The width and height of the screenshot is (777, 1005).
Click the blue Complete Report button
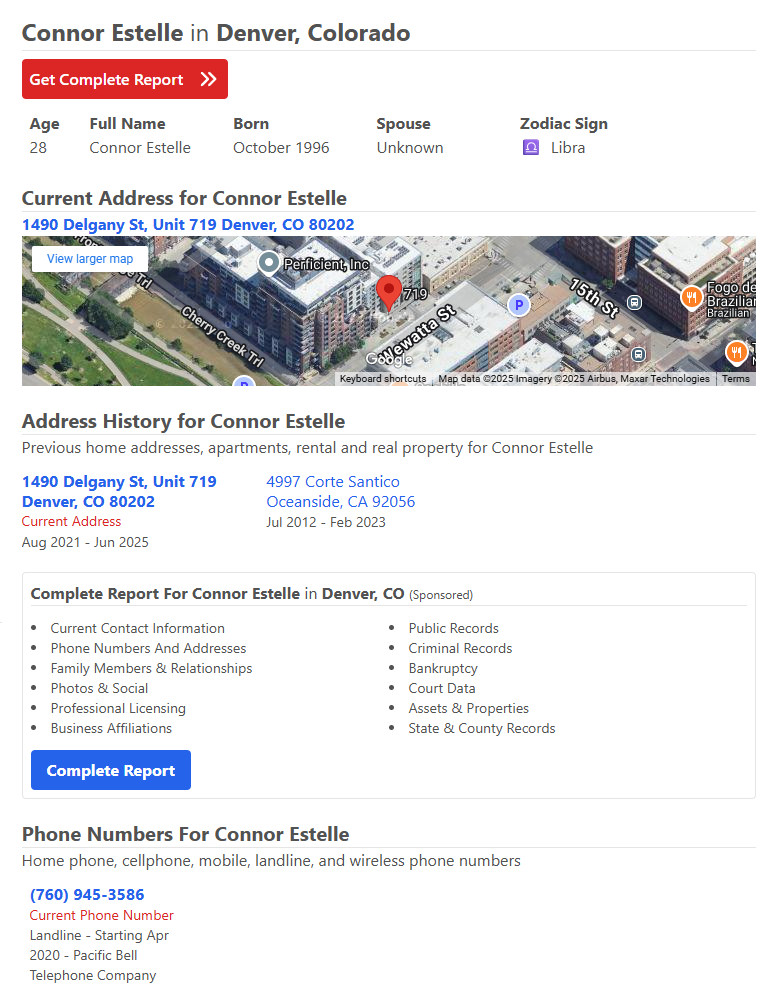click(111, 770)
